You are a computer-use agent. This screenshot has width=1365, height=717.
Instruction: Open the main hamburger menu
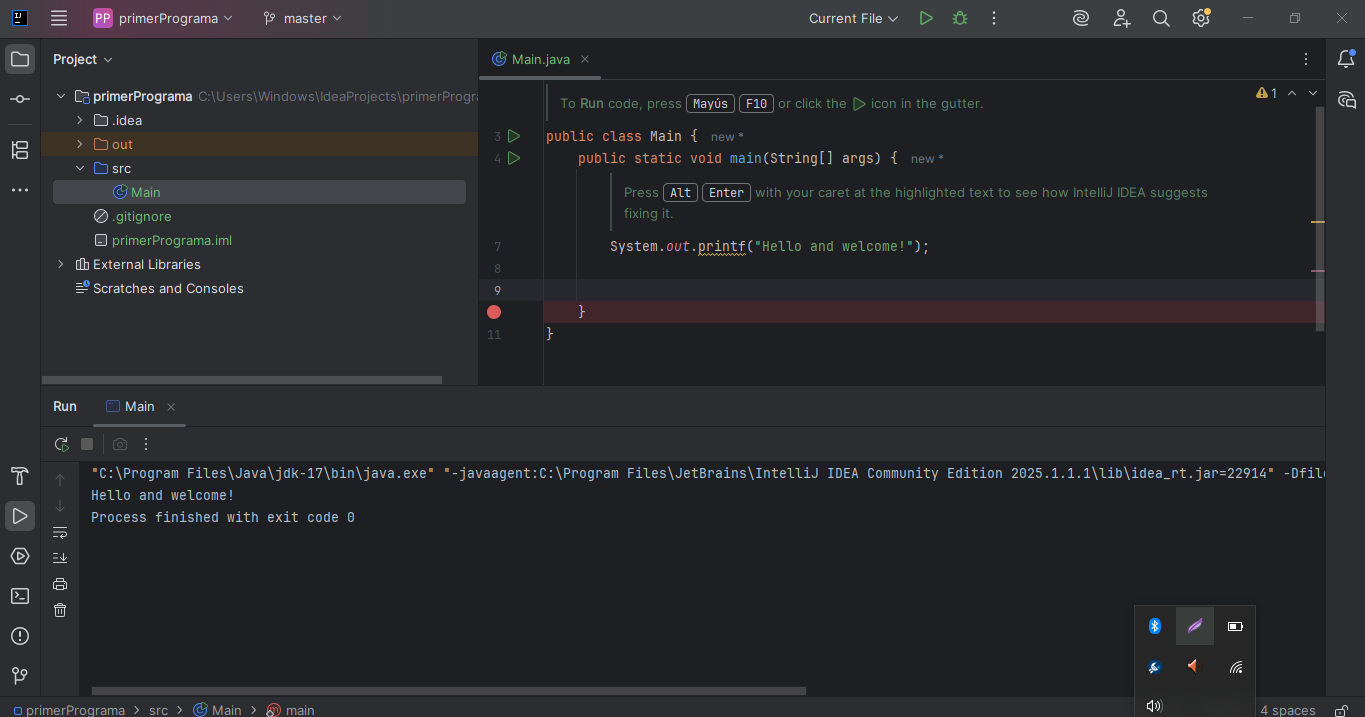(x=59, y=18)
